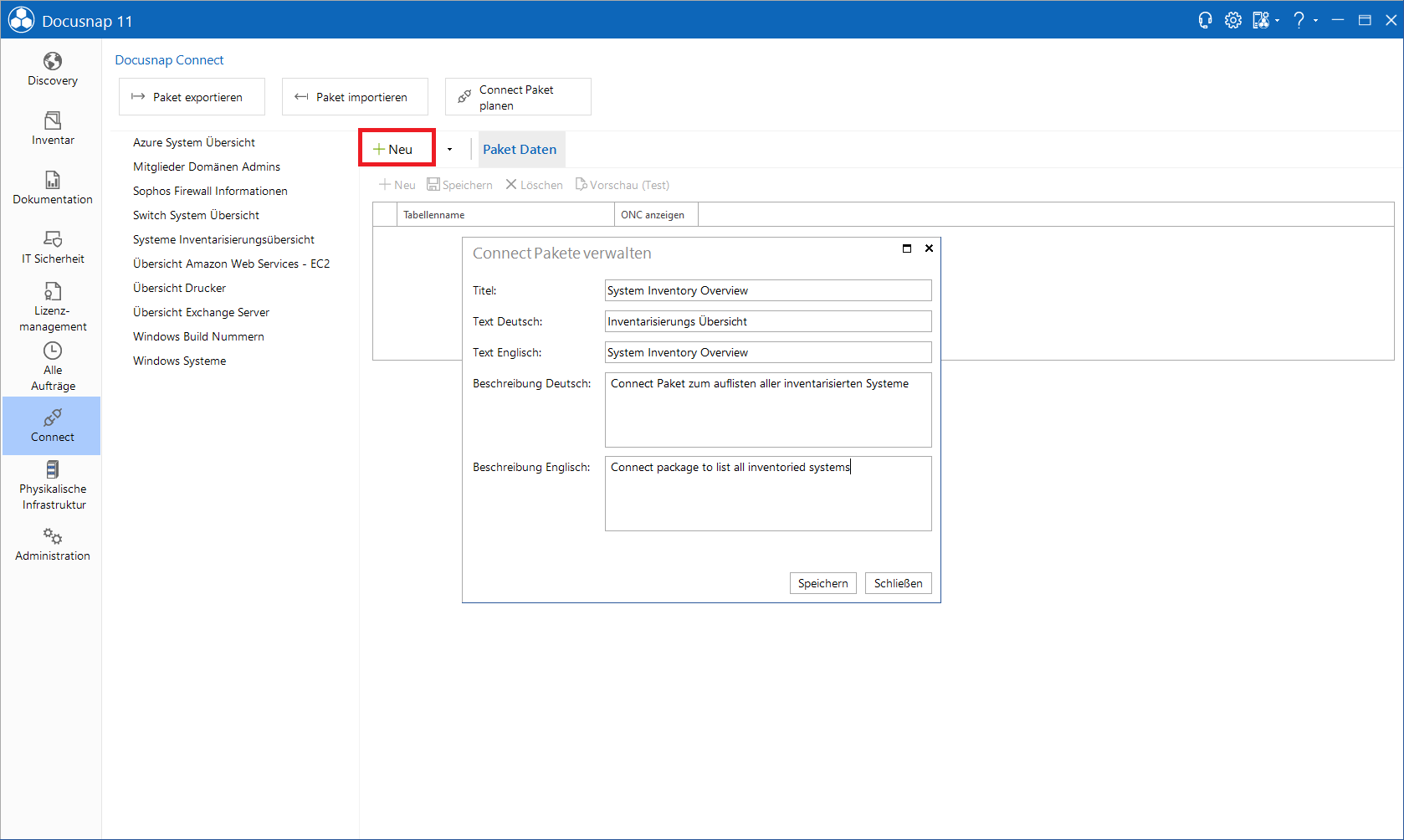
Task: Switch to the Paket Daten tab
Action: tap(520, 149)
